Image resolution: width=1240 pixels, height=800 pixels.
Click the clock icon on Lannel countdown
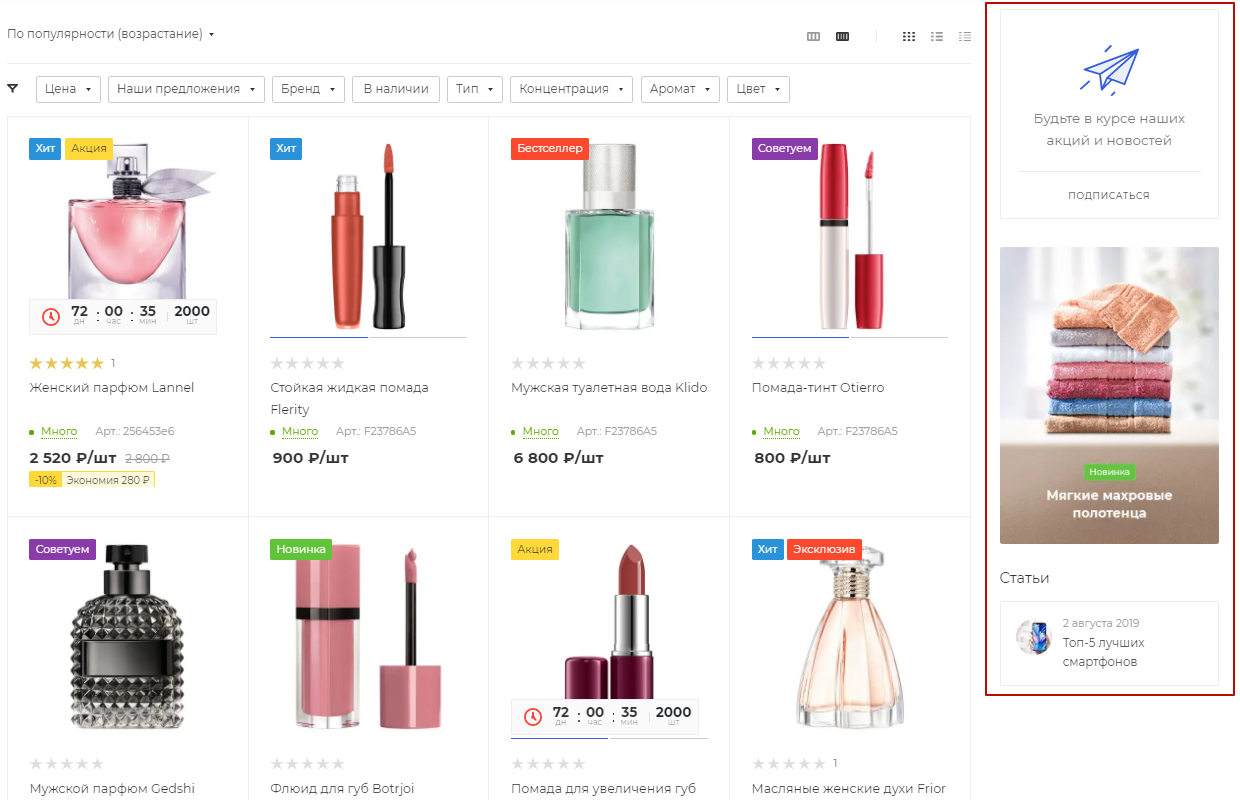pyautogui.click(x=50, y=316)
